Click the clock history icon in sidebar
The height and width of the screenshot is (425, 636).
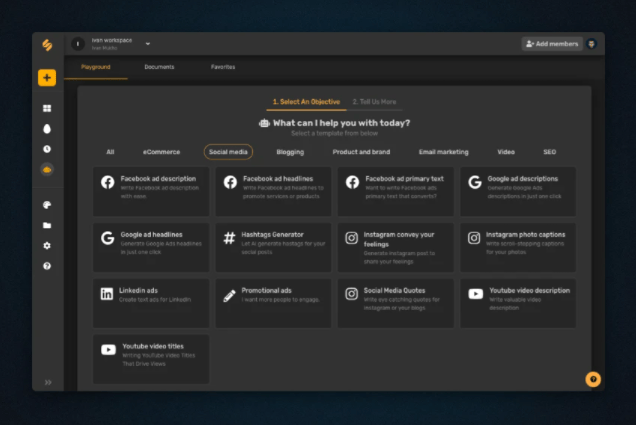pyautogui.click(x=47, y=149)
